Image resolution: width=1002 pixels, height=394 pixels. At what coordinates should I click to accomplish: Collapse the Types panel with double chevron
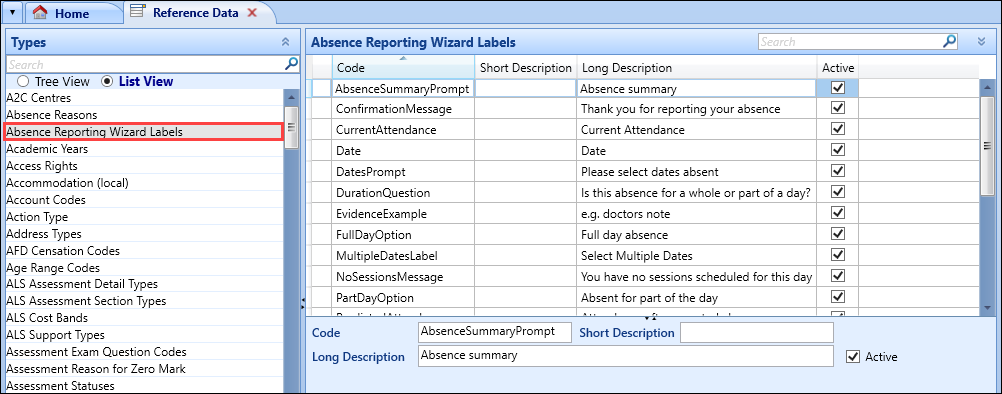tap(286, 42)
